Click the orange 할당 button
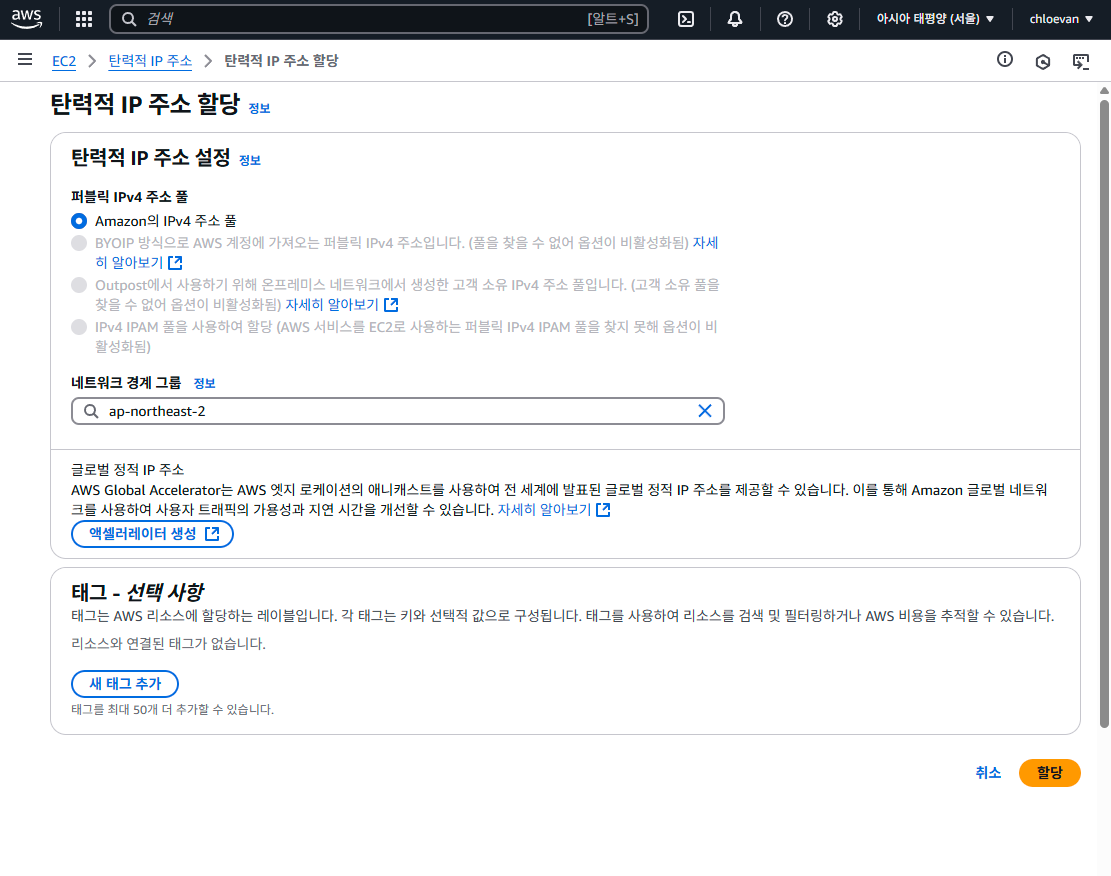This screenshot has height=876, width=1111. (1049, 773)
